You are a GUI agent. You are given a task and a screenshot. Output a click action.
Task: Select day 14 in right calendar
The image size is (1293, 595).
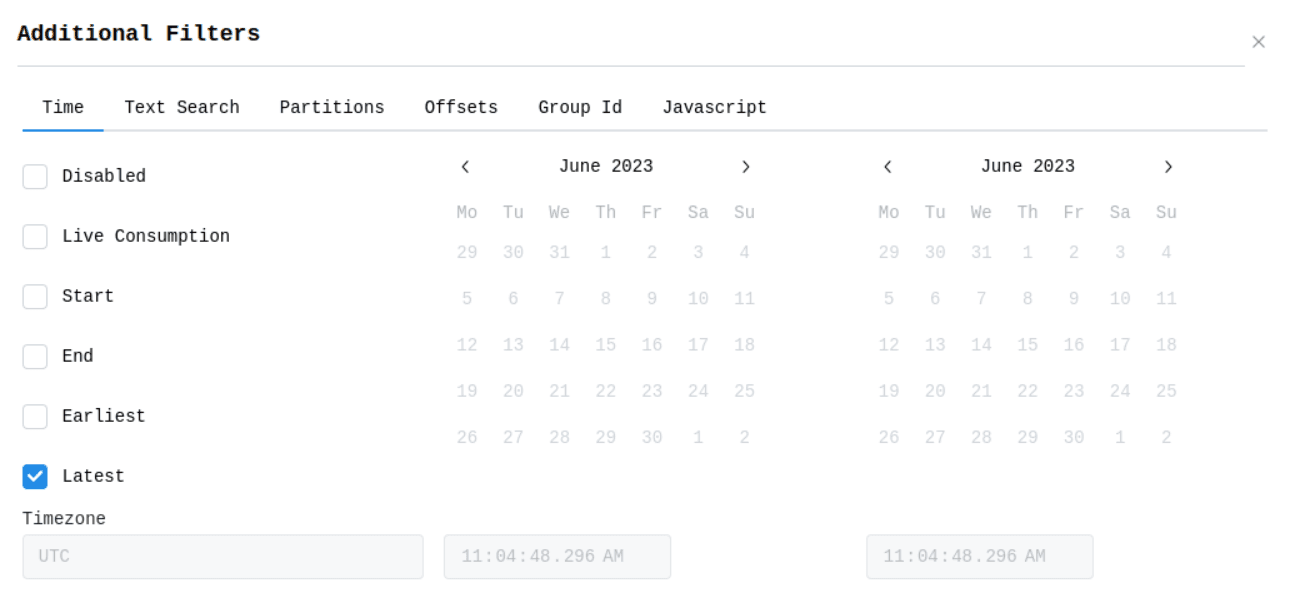[x=981, y=345]
